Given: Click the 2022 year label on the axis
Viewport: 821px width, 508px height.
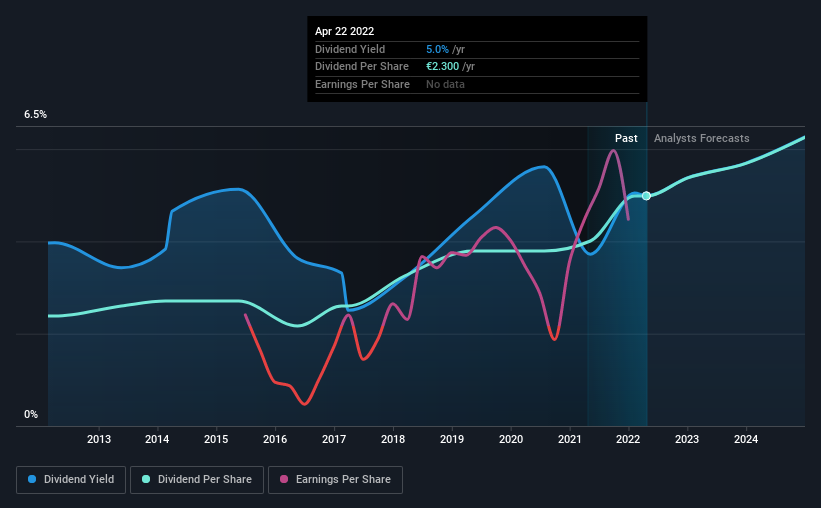Looking at the screenshot, I should (x=628, y=439).
